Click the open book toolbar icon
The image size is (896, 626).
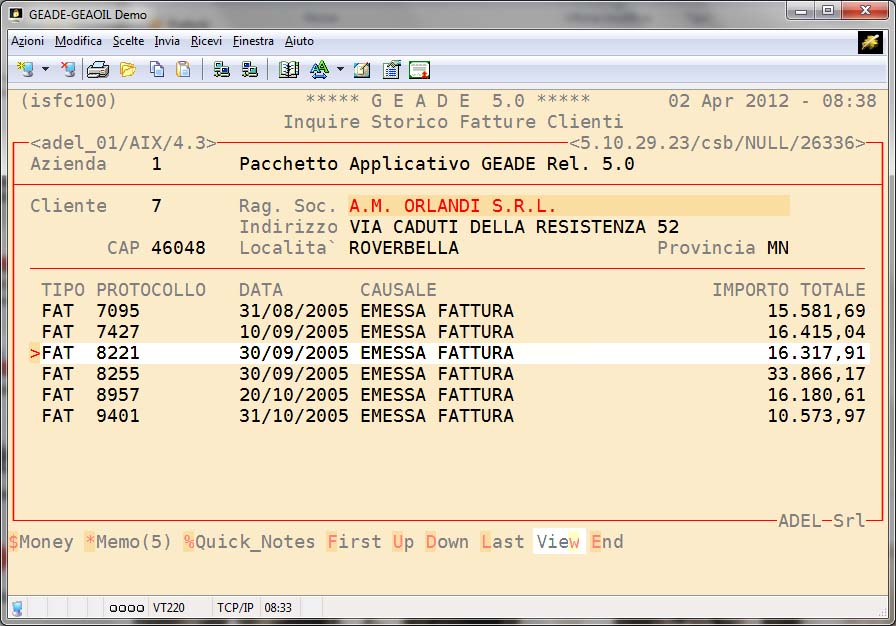point(289,69)
